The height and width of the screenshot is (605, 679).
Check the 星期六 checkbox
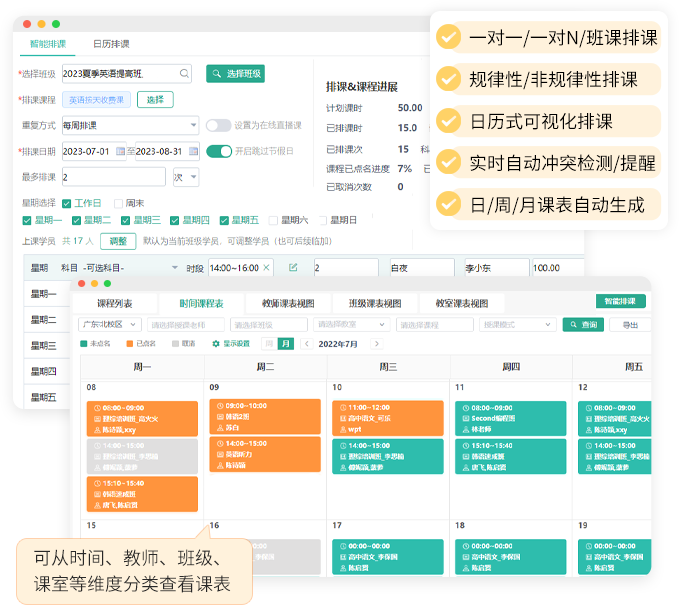(274, 220)
